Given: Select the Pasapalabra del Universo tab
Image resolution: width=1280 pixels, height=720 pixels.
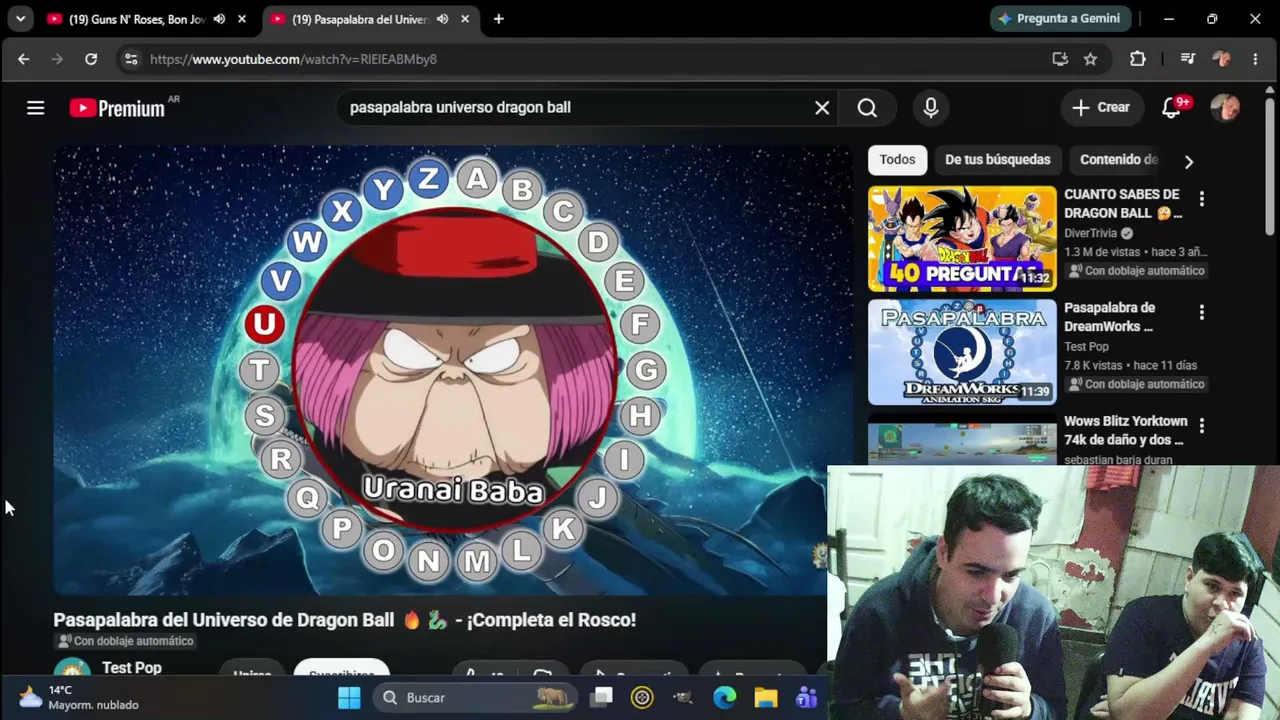Looking at the screenshot, I should (360, 19).
